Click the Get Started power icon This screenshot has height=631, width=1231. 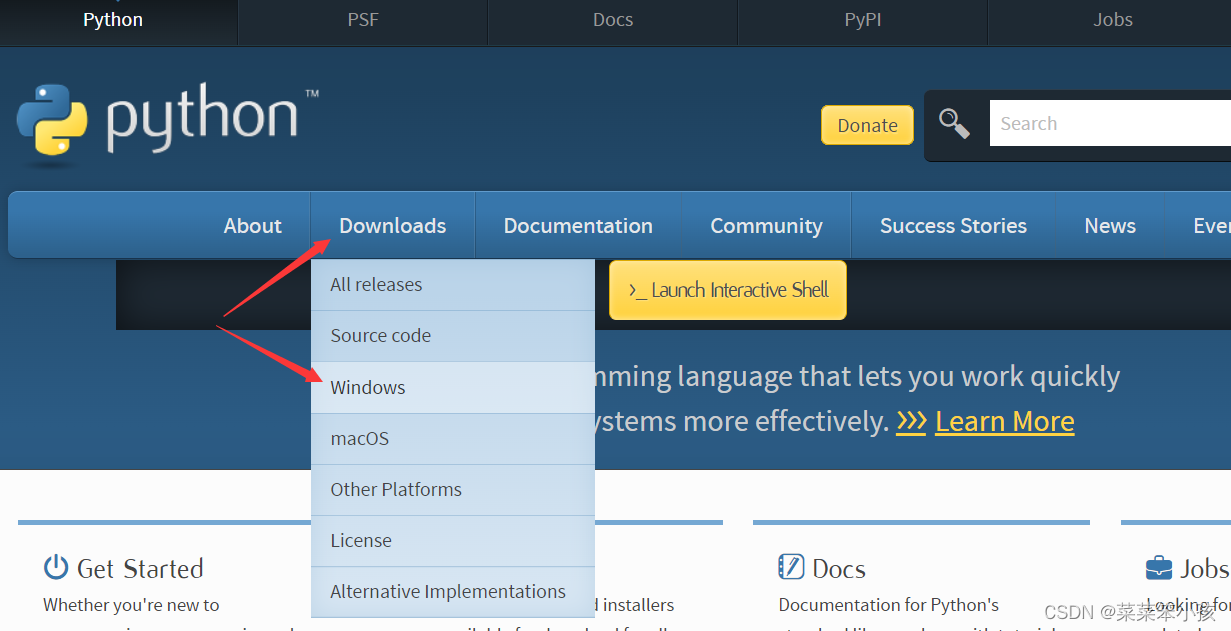pos(56,567)
